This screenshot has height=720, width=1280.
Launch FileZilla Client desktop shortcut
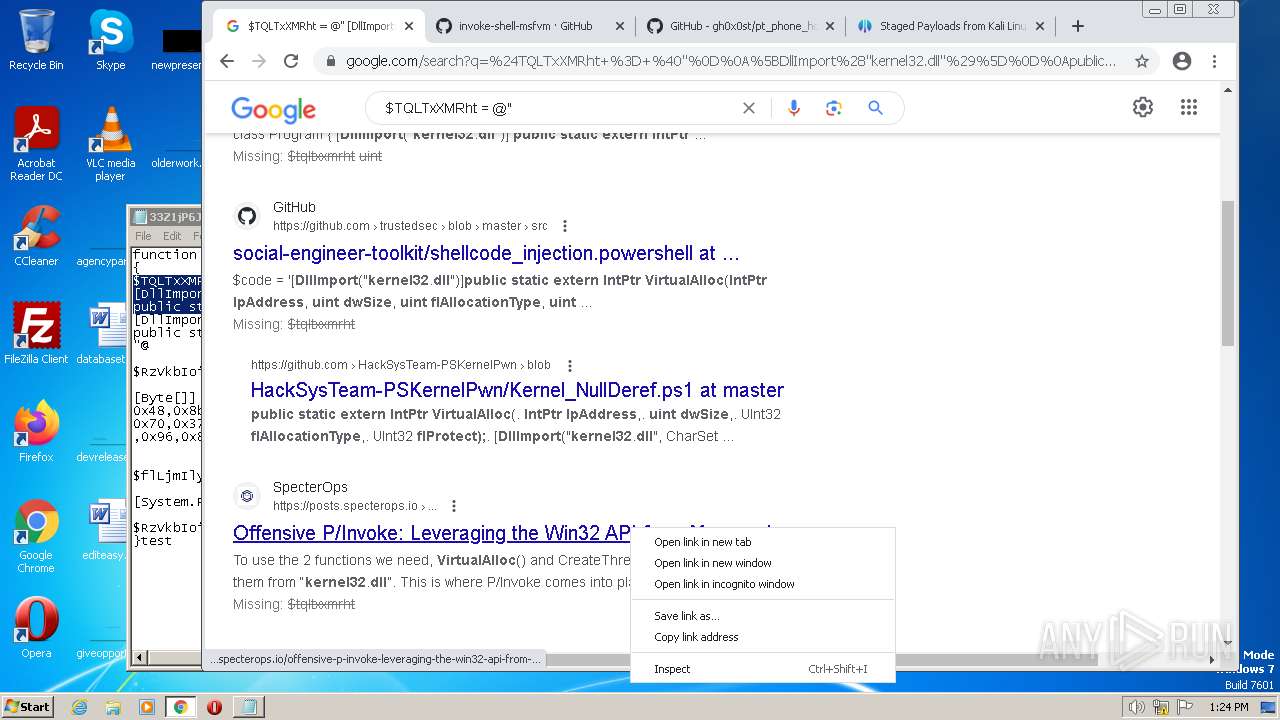[x=36, y=334]
